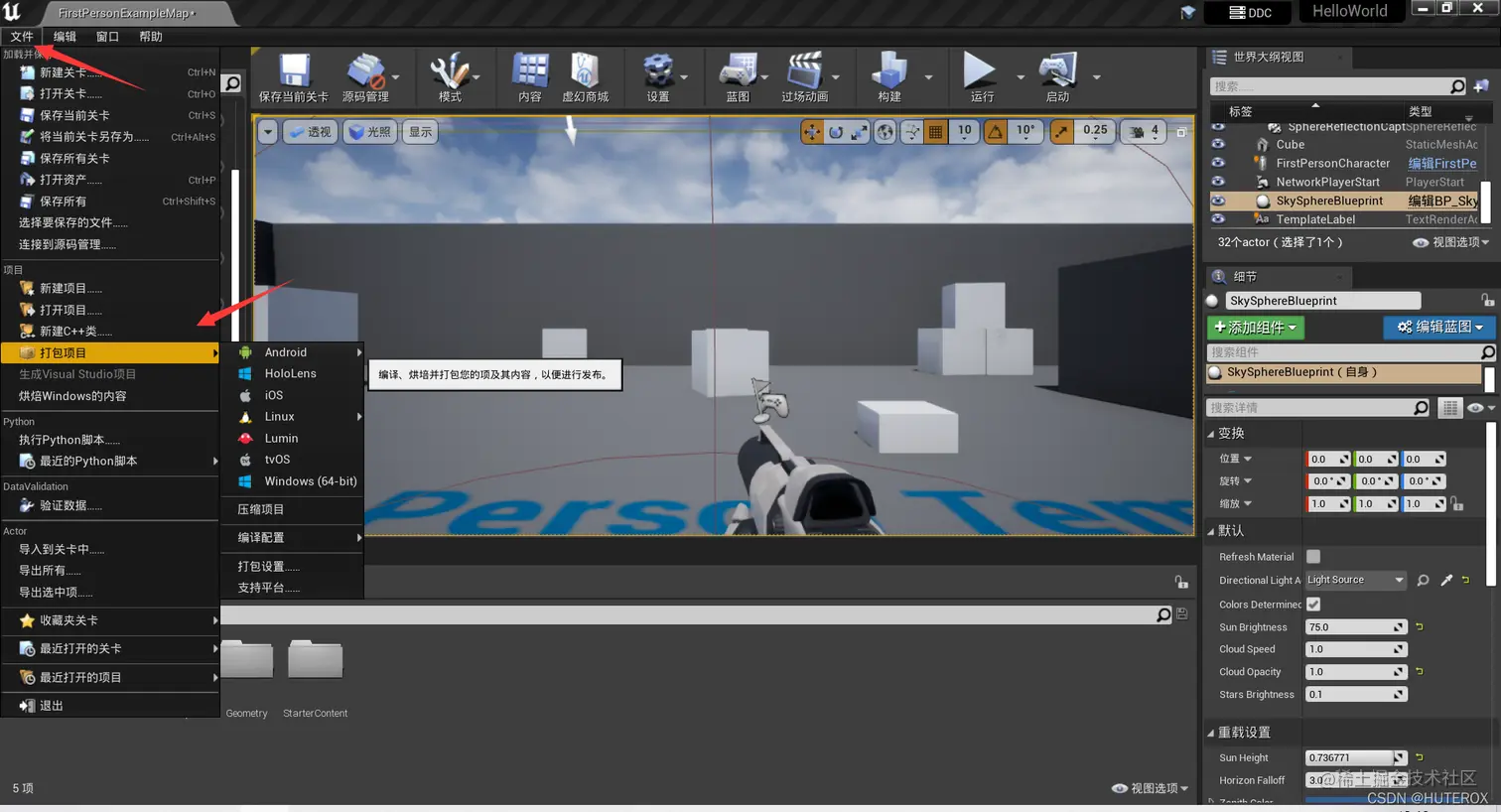Click the property matrix grid icon in details
Viewport: 1501px width, 812px height.
pyautogui.click(x=1450, y=408)
